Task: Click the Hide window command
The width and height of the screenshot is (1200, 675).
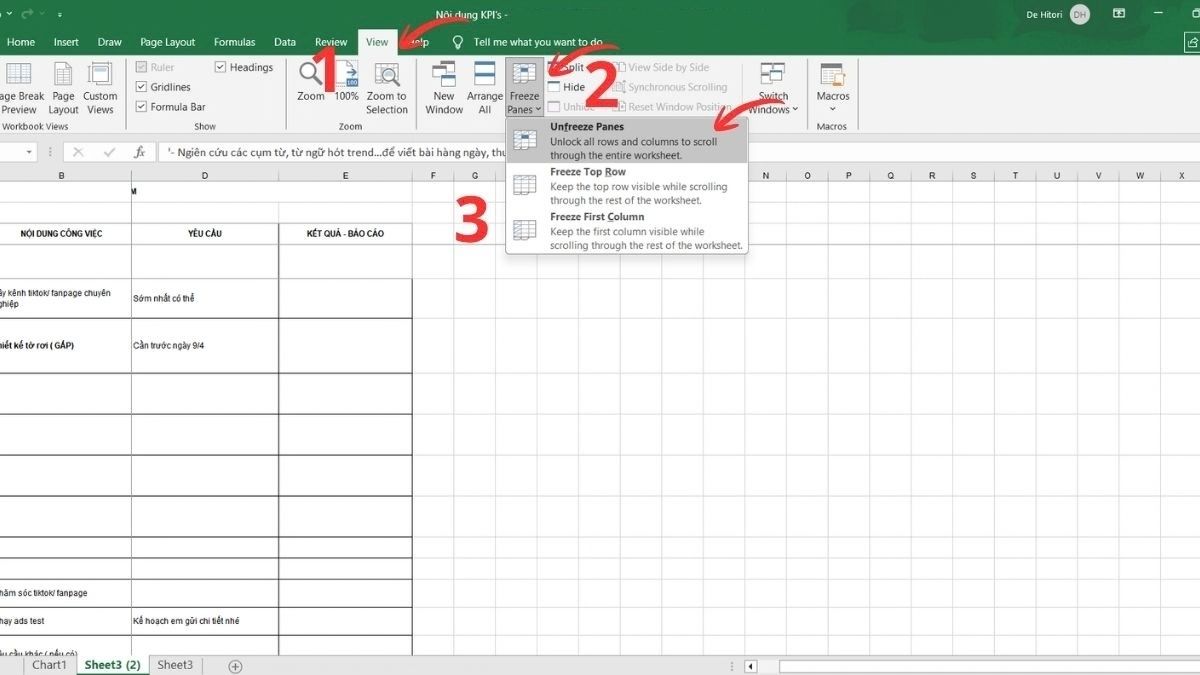Action: pyautogui.click(x=566, y=87)
